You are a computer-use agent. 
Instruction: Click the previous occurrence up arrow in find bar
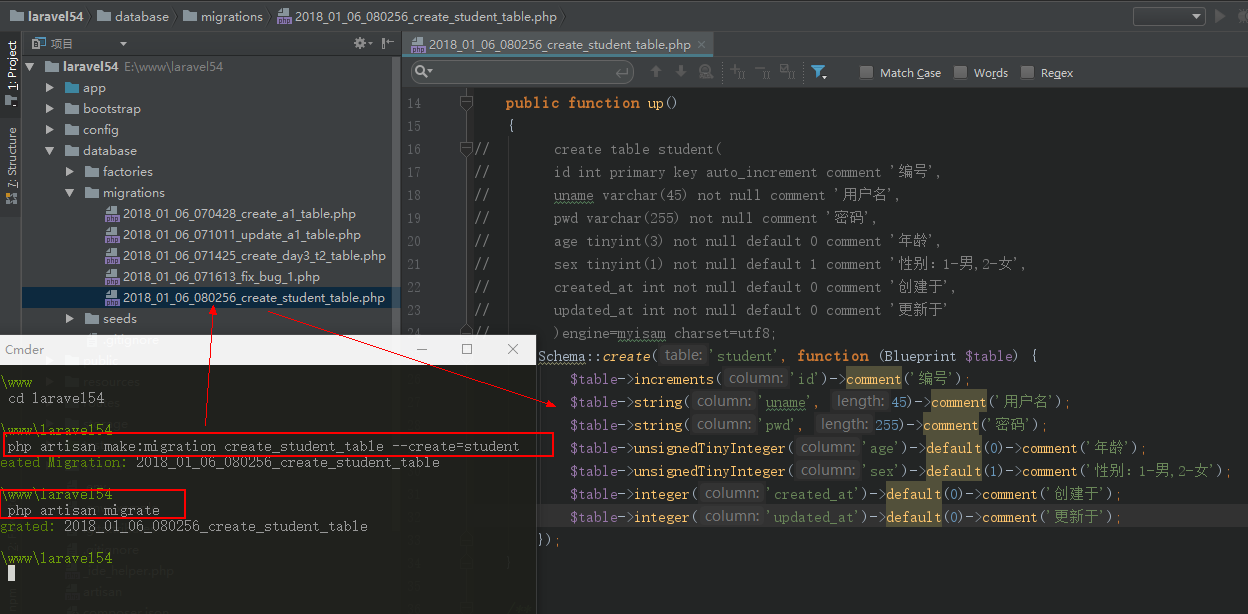[x=656, y=72]
